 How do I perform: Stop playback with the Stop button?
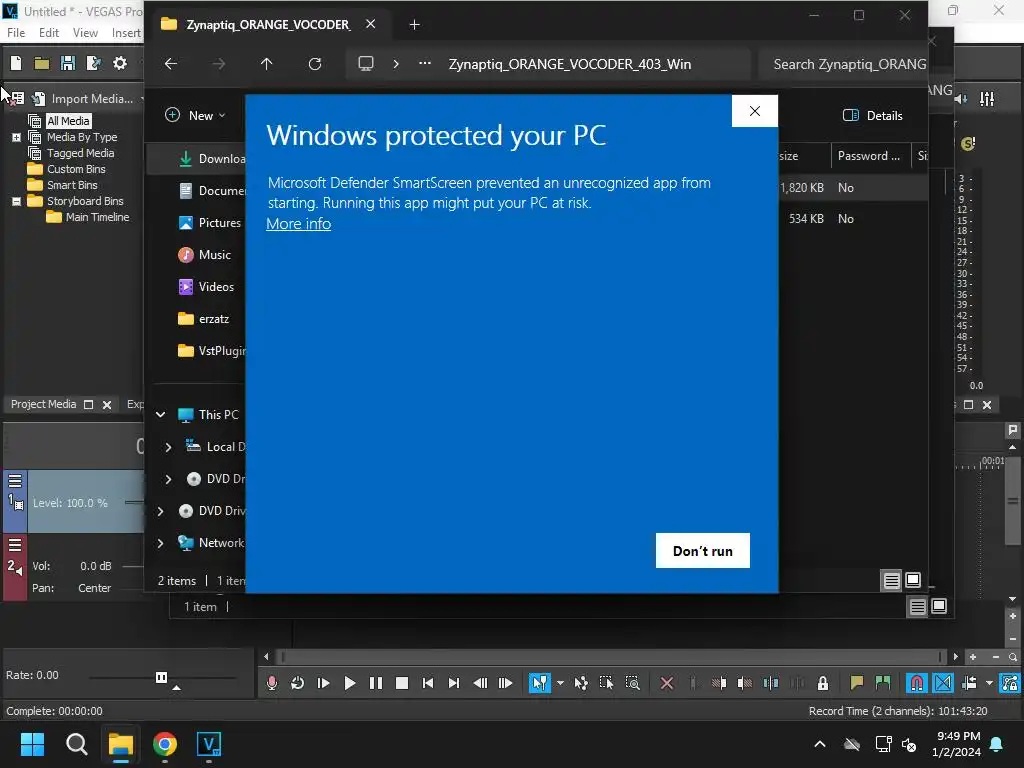click(x=402, y=683)
